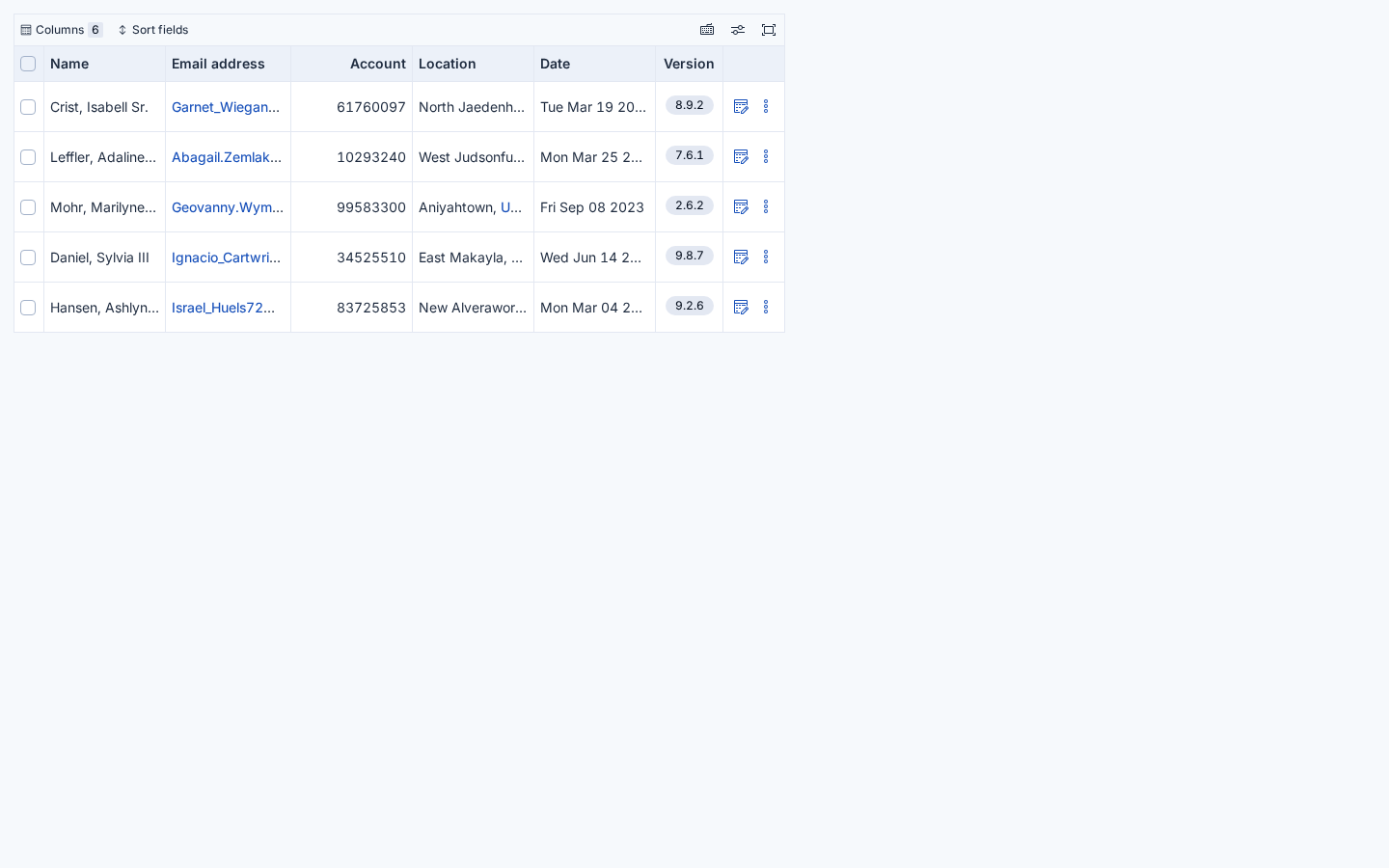1389x868 pixels.
Task: Click account number 10293240
Action: click(x=371, y=157)
